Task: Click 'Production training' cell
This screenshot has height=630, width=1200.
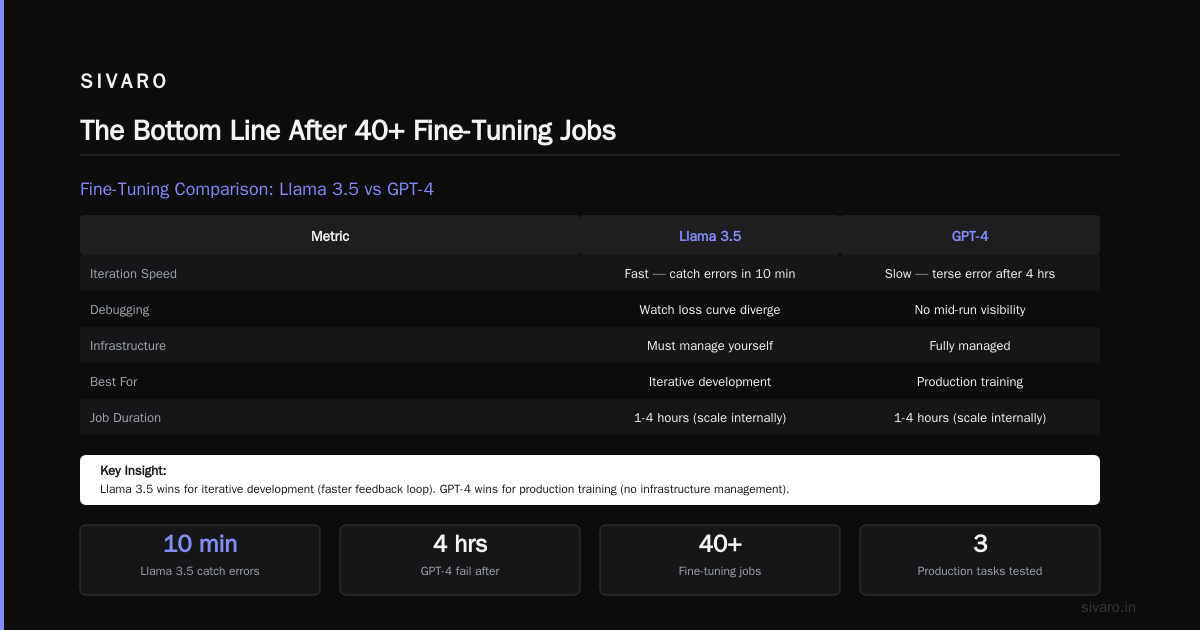Action: click(x=970, y=382)
